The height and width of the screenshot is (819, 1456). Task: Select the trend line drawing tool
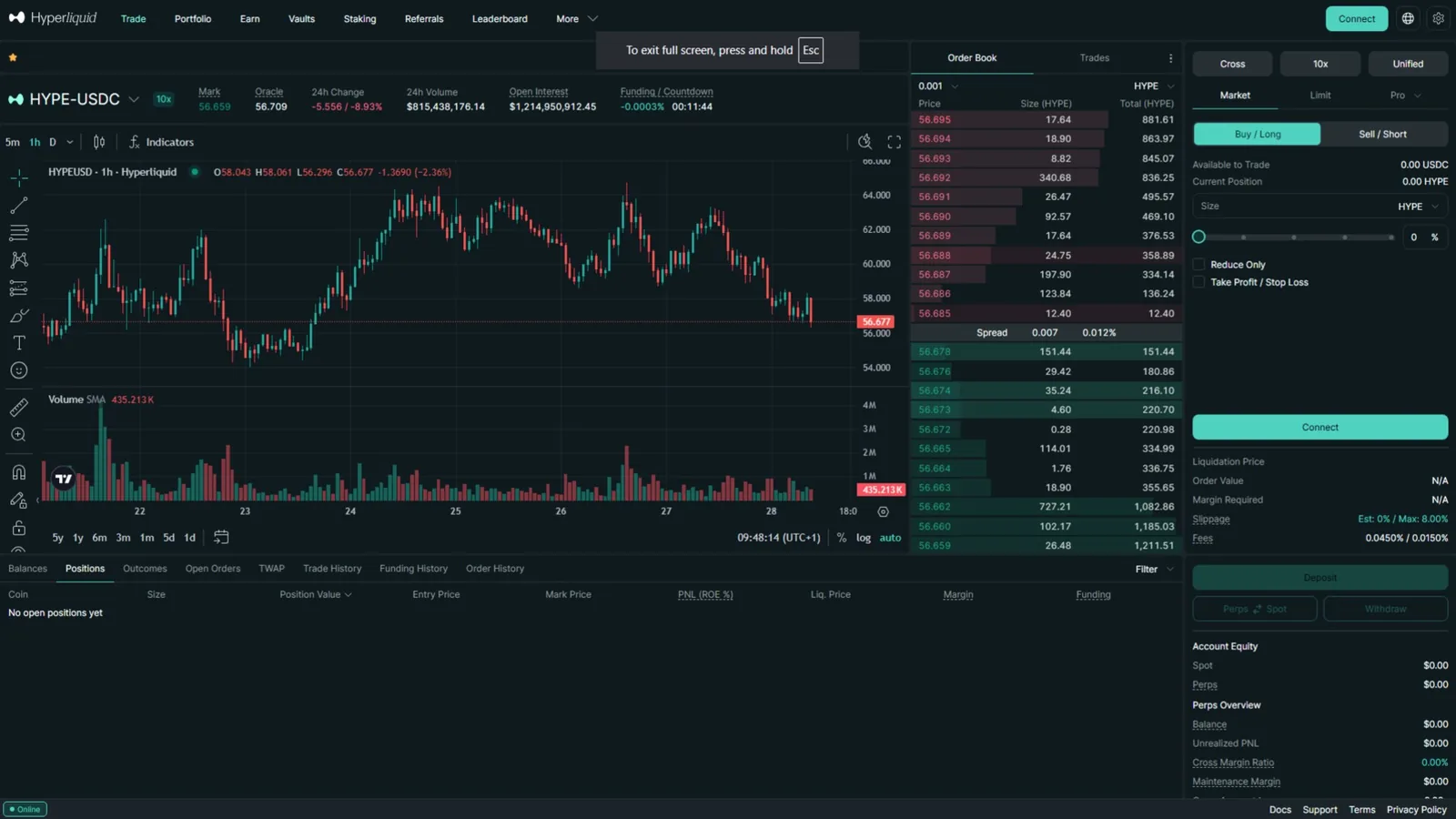(x=18, y=206)
